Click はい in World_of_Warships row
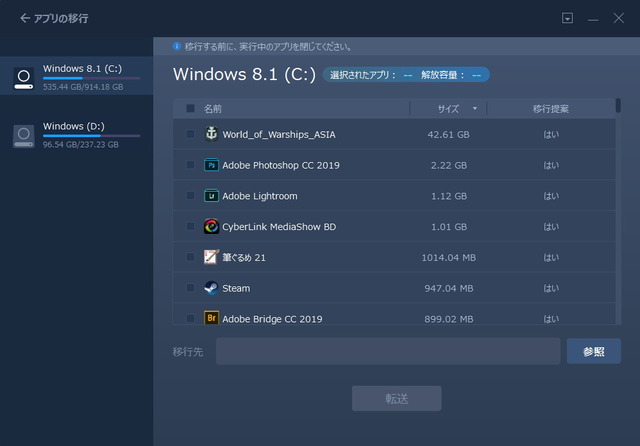640x446 pixels. coord(551,135)
